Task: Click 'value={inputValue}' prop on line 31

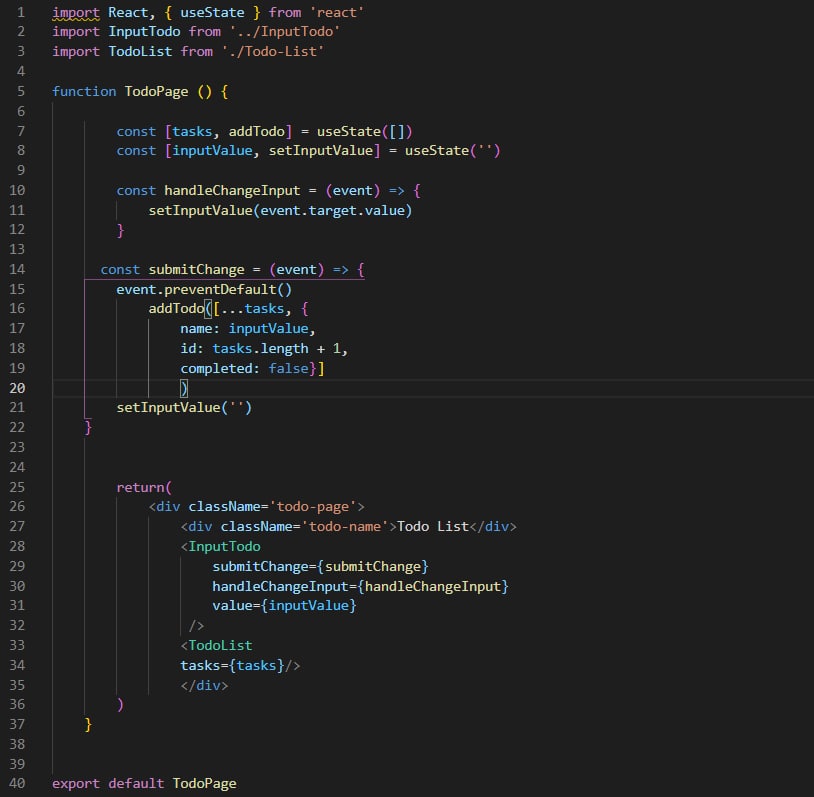Action: pyautogui.click(x=284, y=605)
